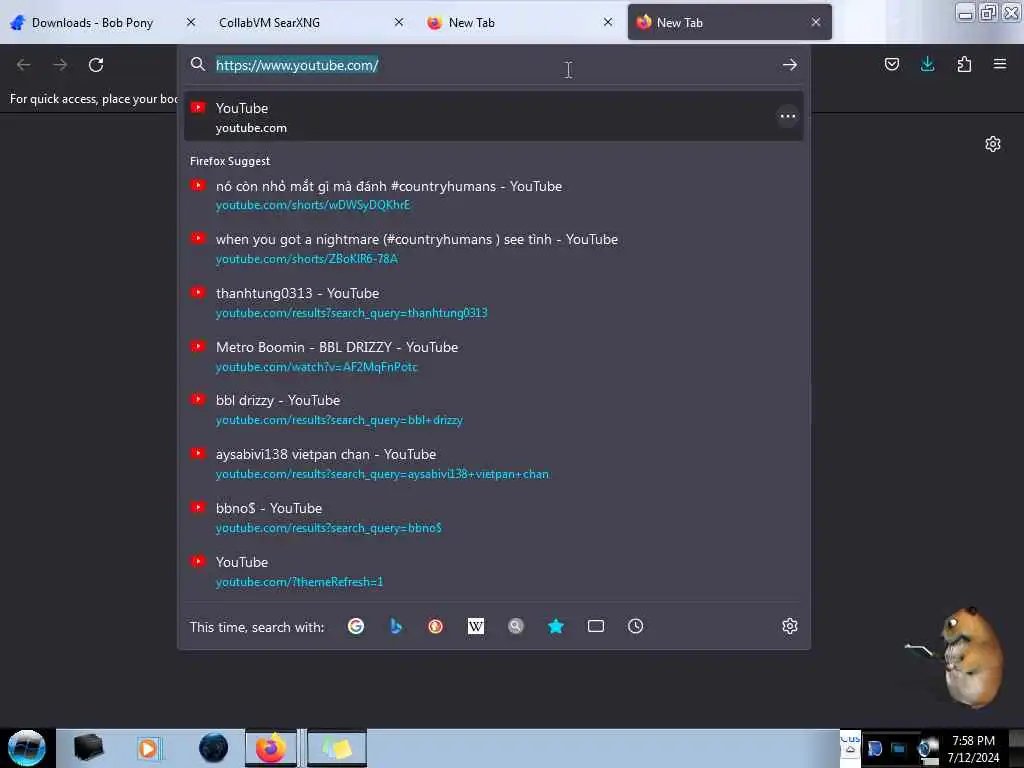Open search settings gear in suggestion panel
This screenshot has width=1024, height=768.
[790, 626]
